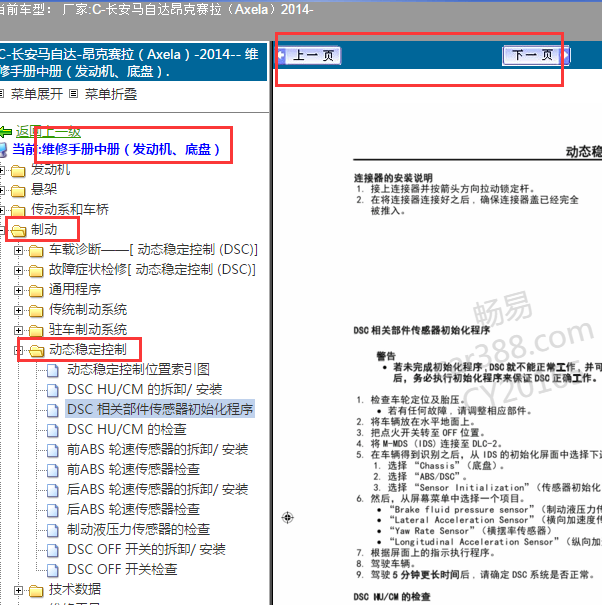Go to next page with 下一页 button
602x605 pixels.
536,56
